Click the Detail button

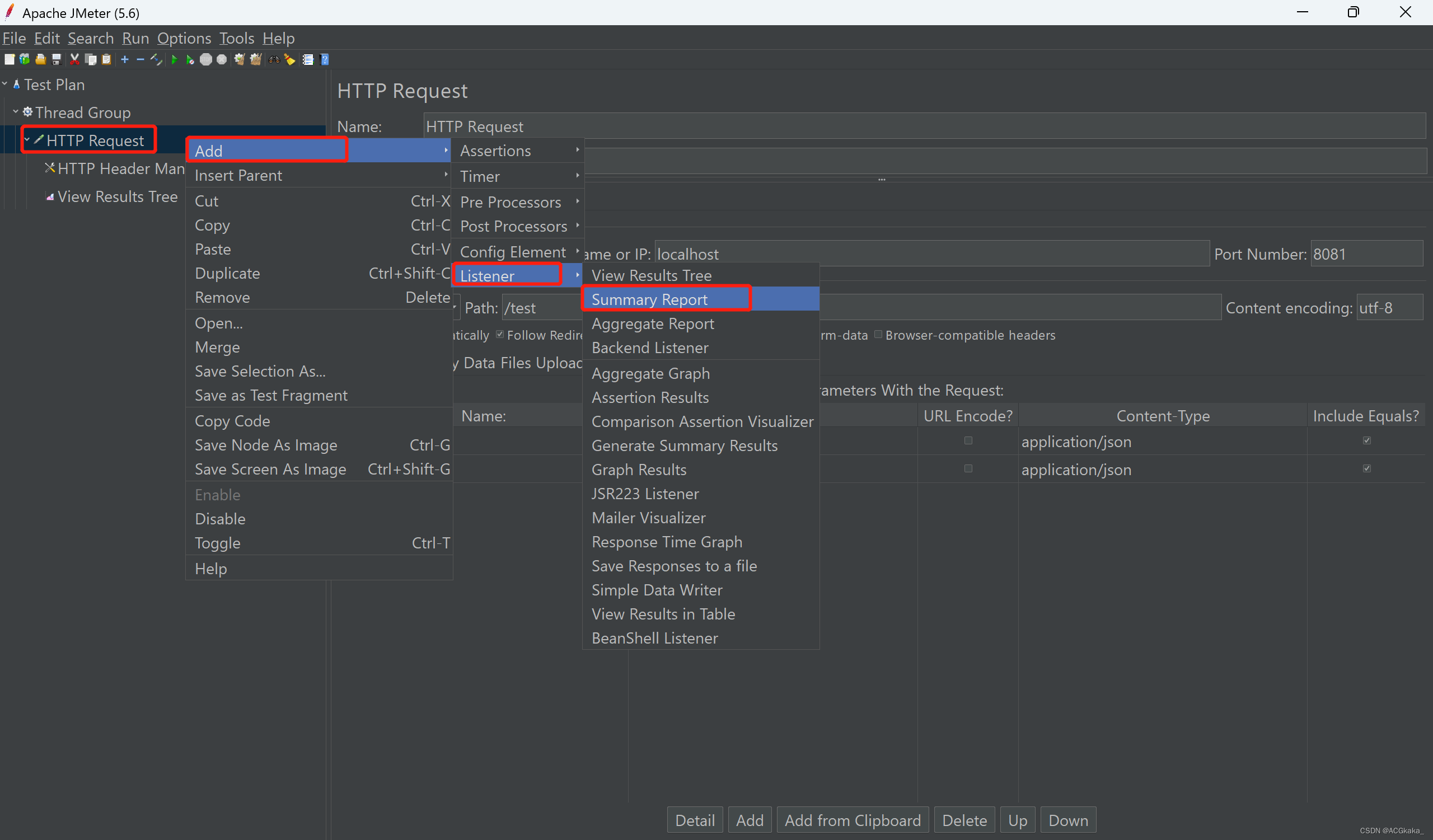click(x=695, y=820)
